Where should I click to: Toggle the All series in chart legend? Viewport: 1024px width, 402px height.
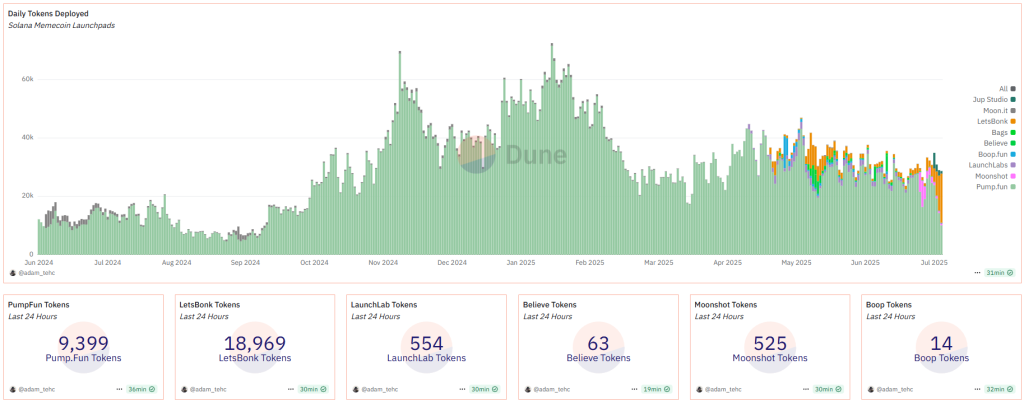pyautogui.click(x=1007, y=88)
